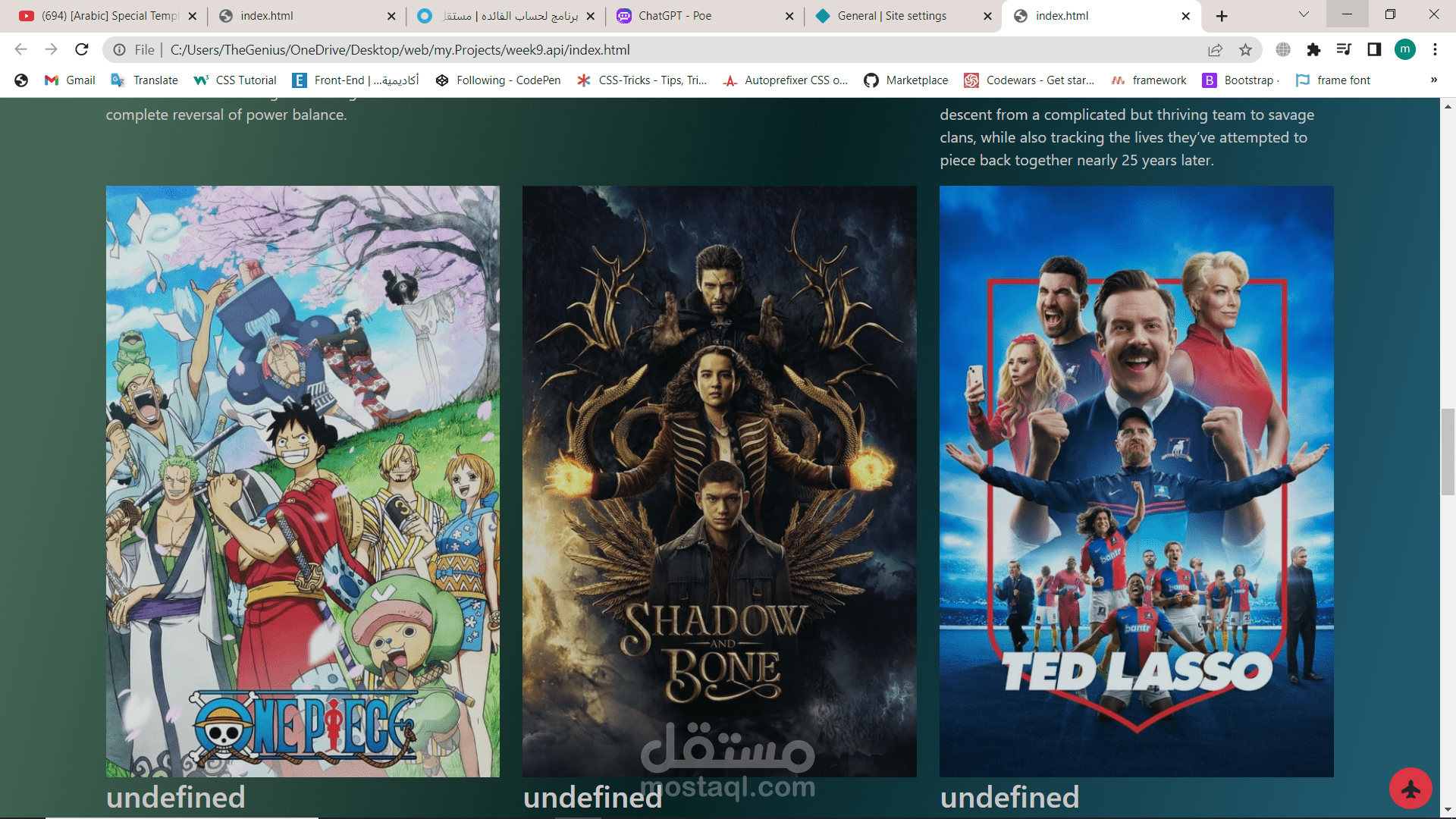Bookmark this tab with star icon

tap(1245, 49)
